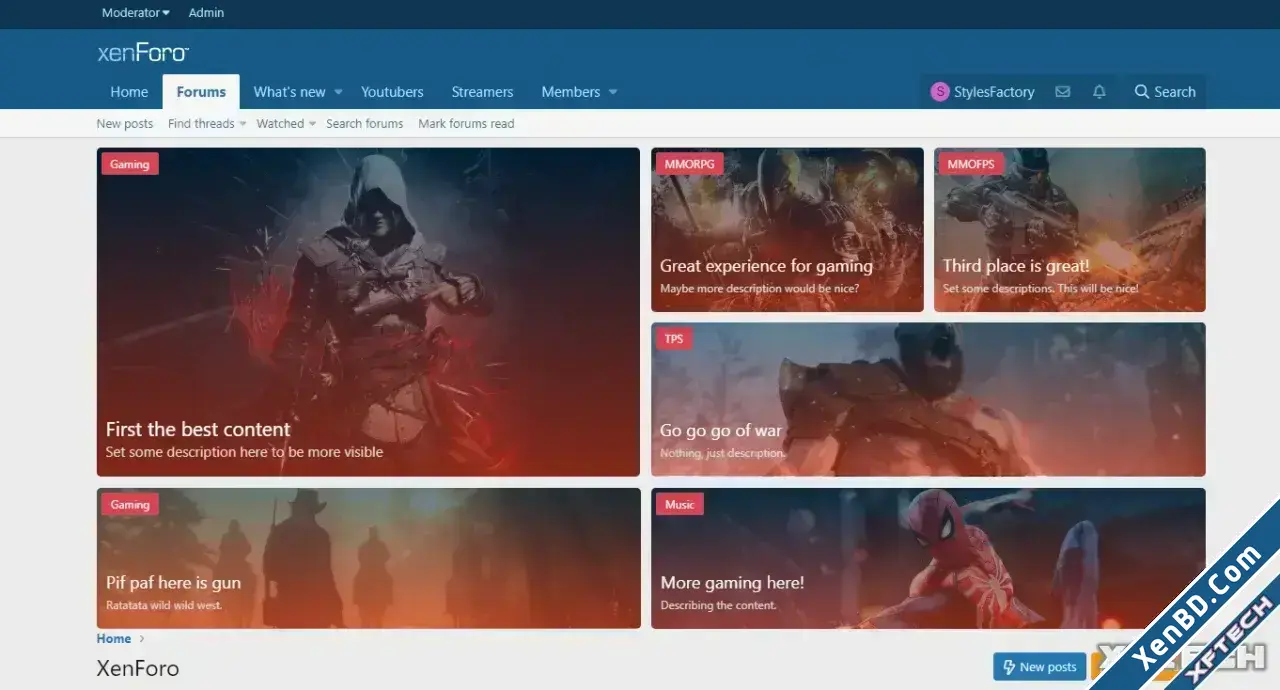Viewport: 1280px width, 690px height.
Task: Click 'Maybe more description would be nice?' text
Action: 759,289
